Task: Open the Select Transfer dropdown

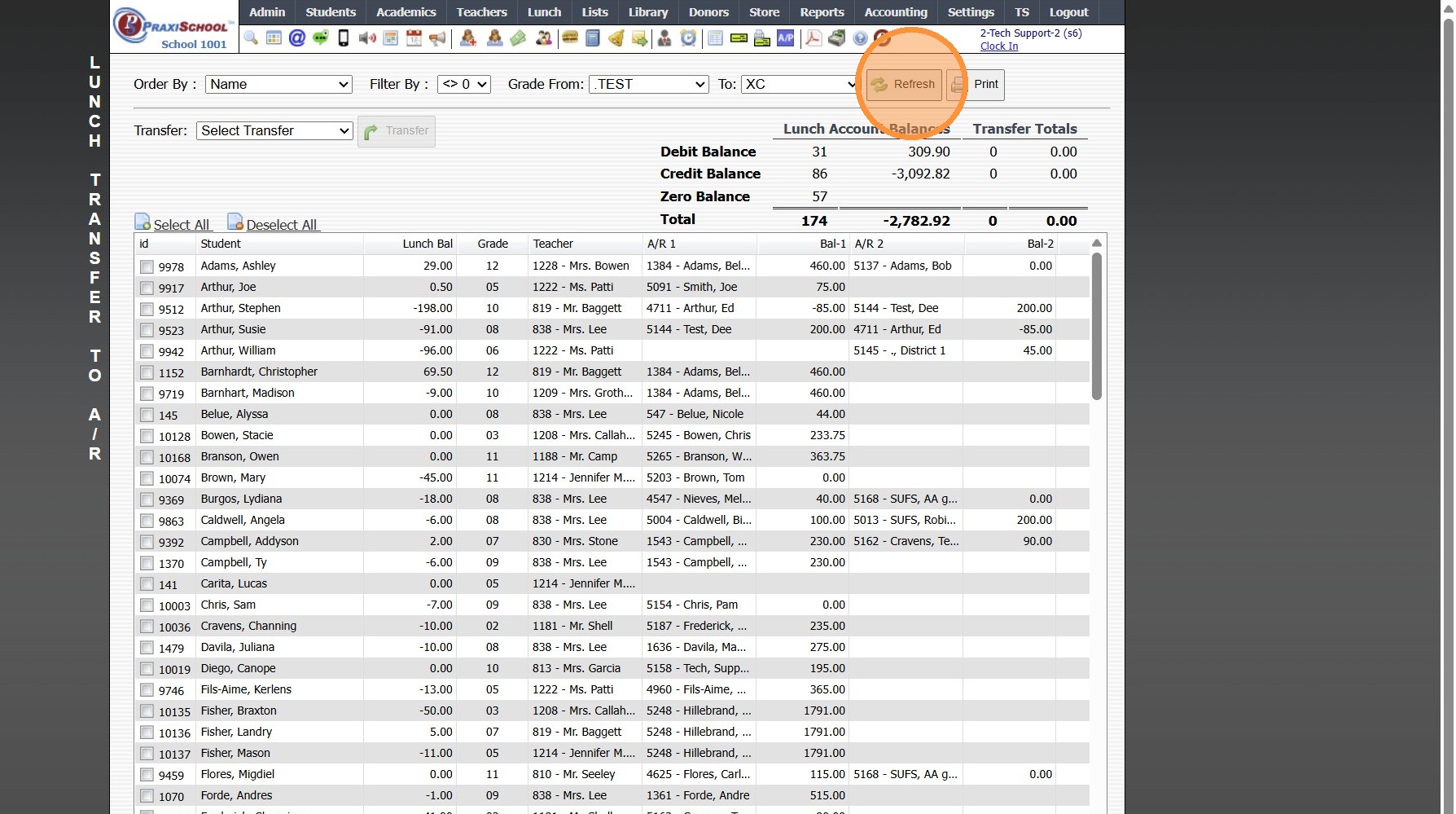Action: pos(274,130)
